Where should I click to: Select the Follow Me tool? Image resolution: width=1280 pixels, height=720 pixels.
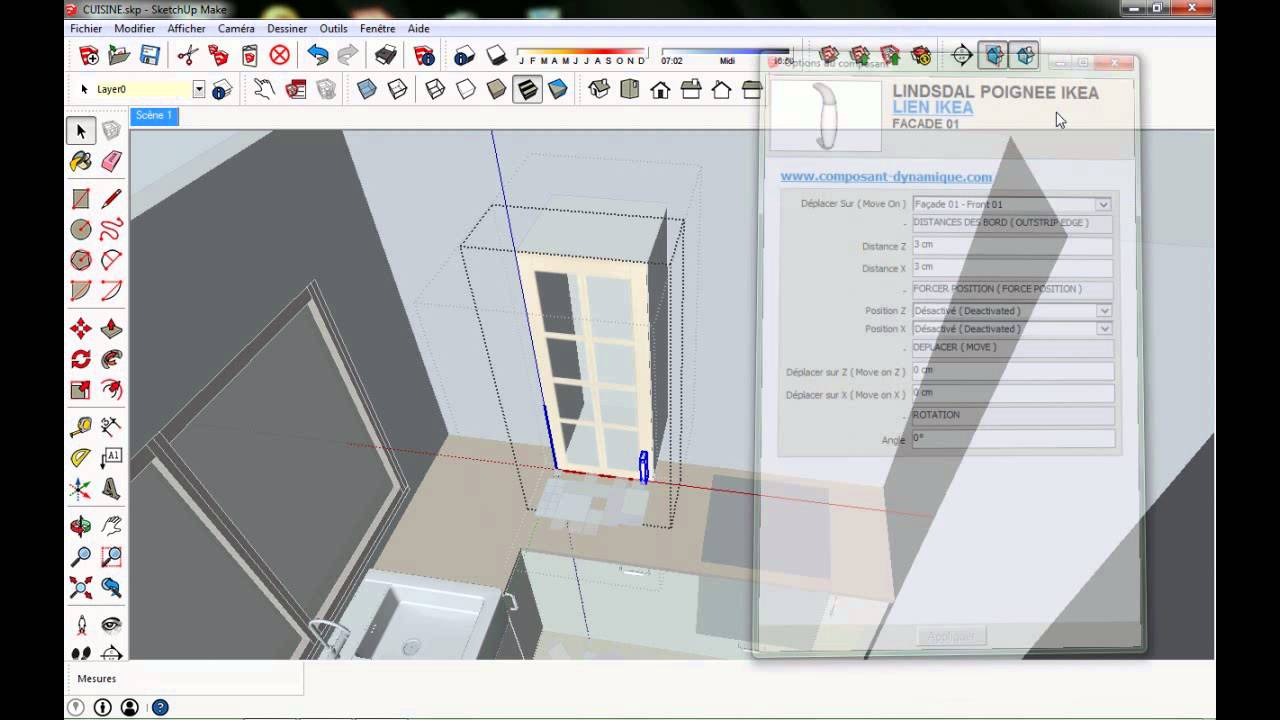click(x=111, y=359)
